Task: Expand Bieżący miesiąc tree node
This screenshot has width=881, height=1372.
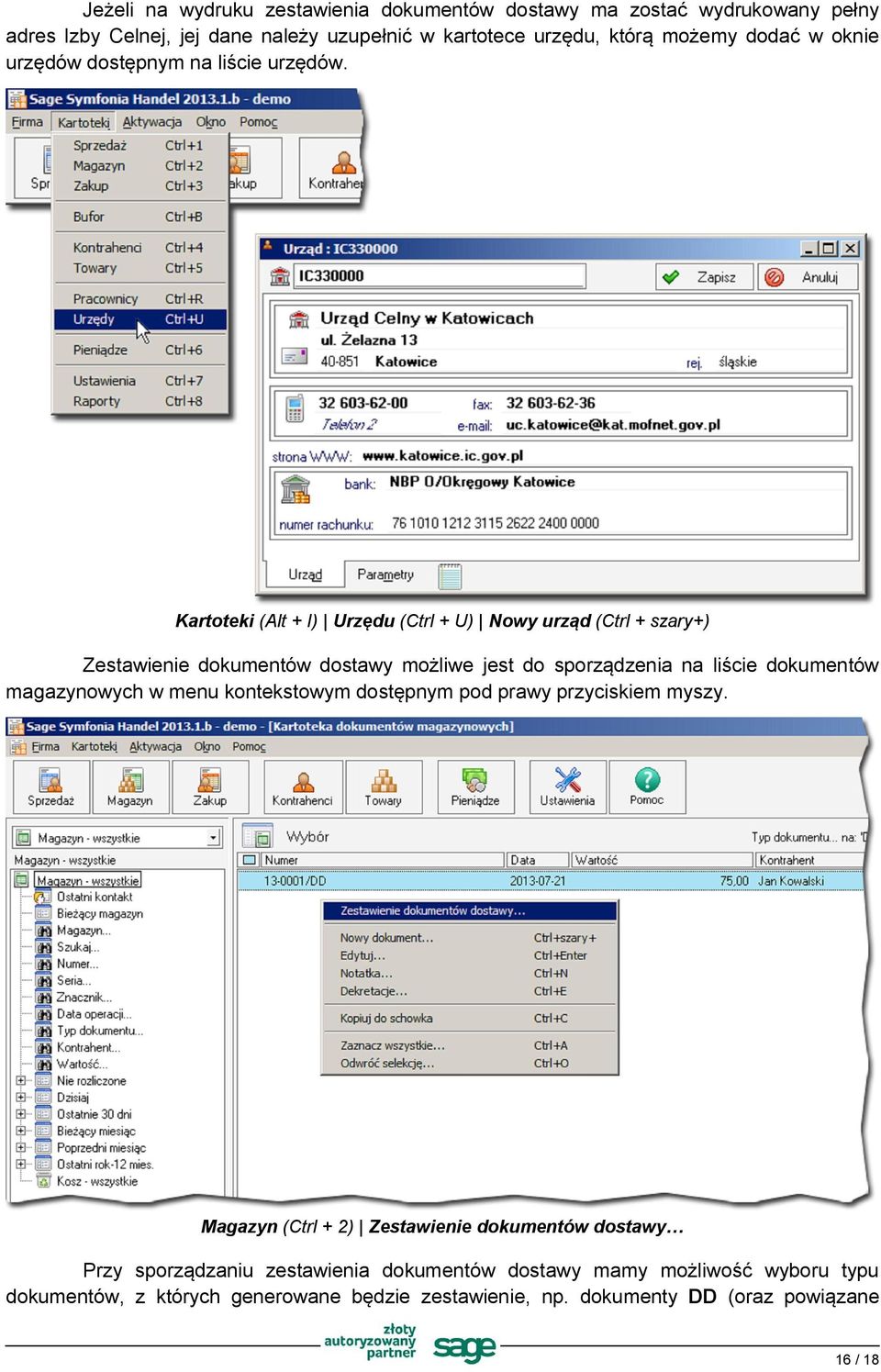Action: coord(21,1131)
